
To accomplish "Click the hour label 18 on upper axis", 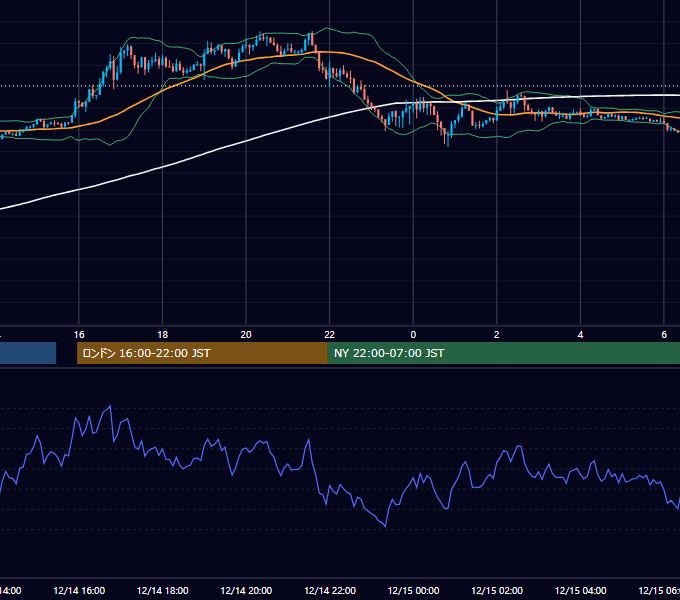I will coord(163,335).
